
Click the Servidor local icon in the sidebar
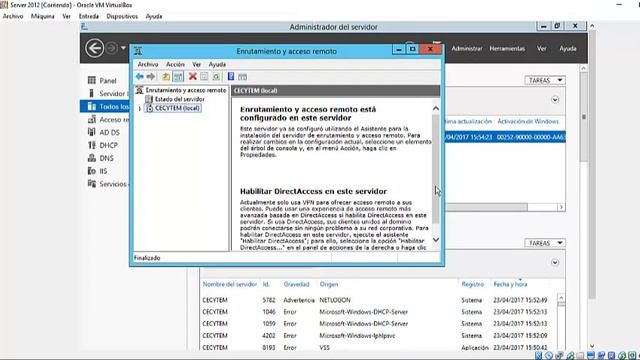coord(92,93)
